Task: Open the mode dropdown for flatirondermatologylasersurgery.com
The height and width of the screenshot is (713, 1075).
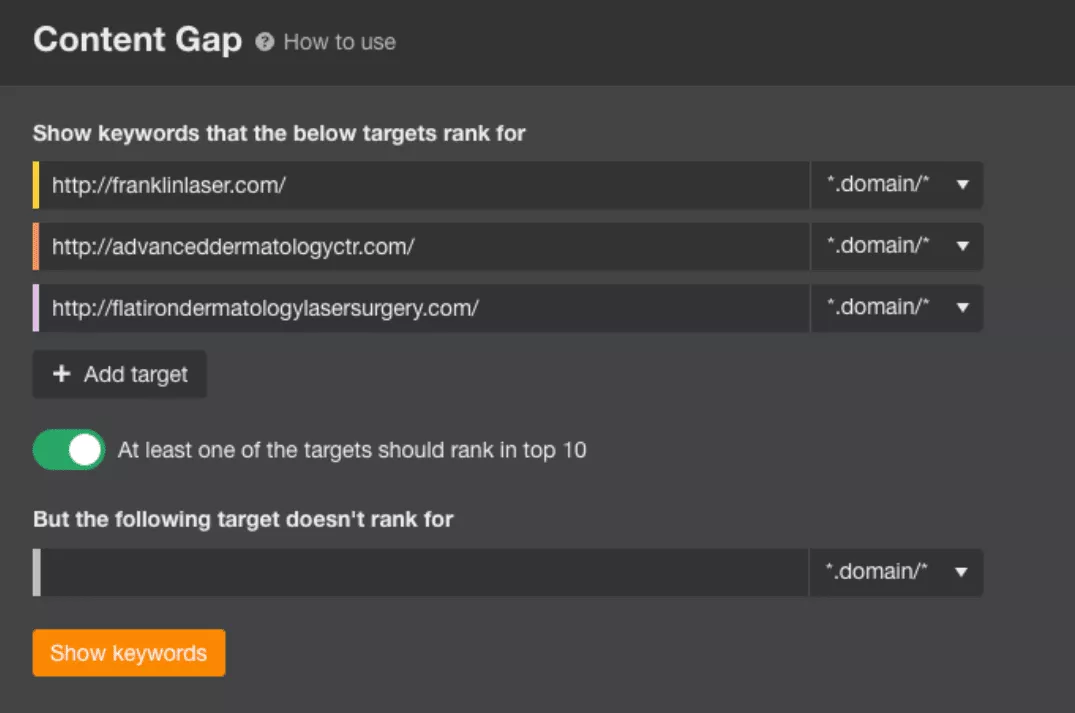Action: coord(897,308)
